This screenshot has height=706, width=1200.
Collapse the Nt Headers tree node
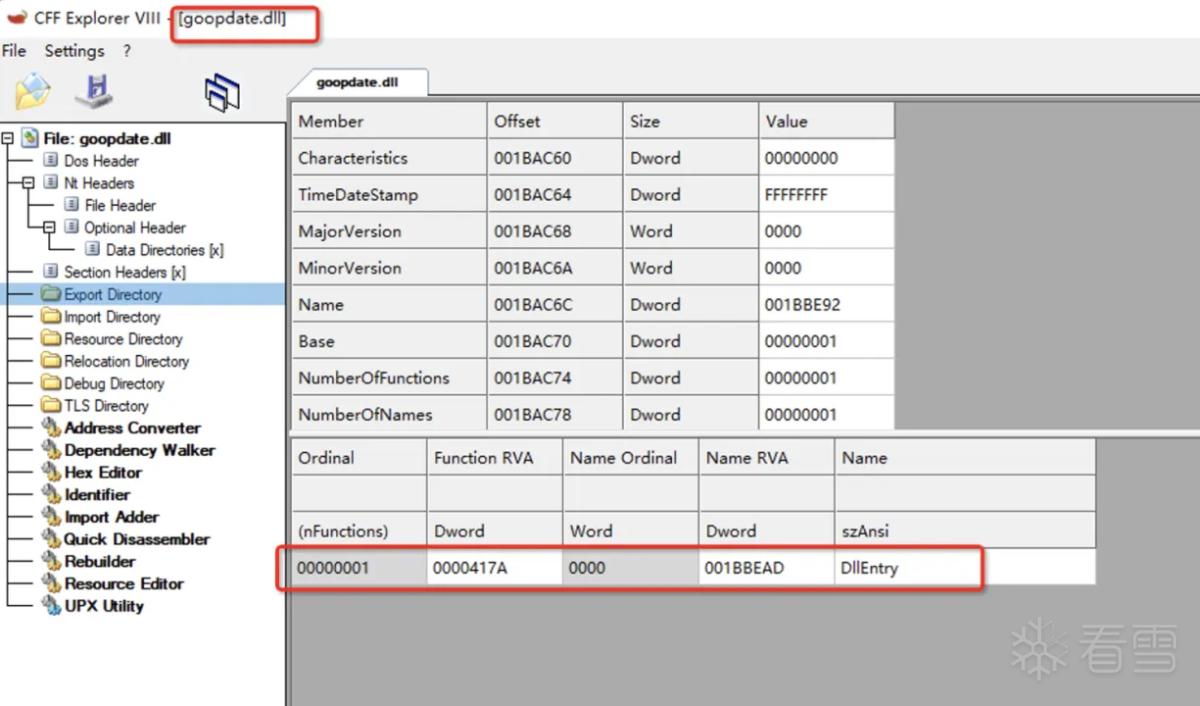pos(28,183)
